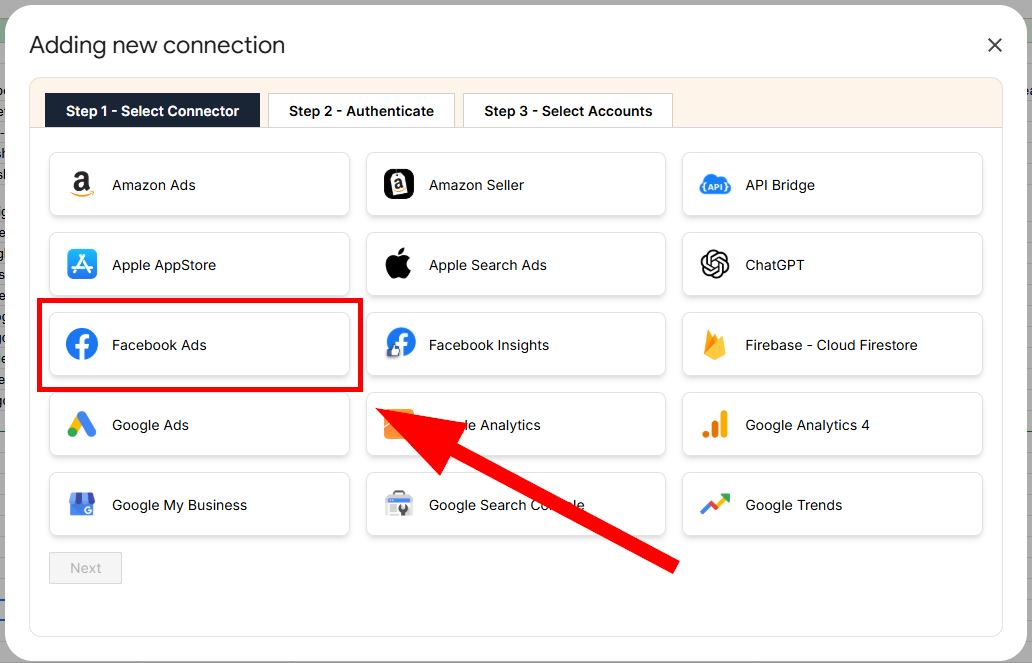Choose the Google Trends label
Viewport: 1032px width, 663px height.
coord(794,505)
